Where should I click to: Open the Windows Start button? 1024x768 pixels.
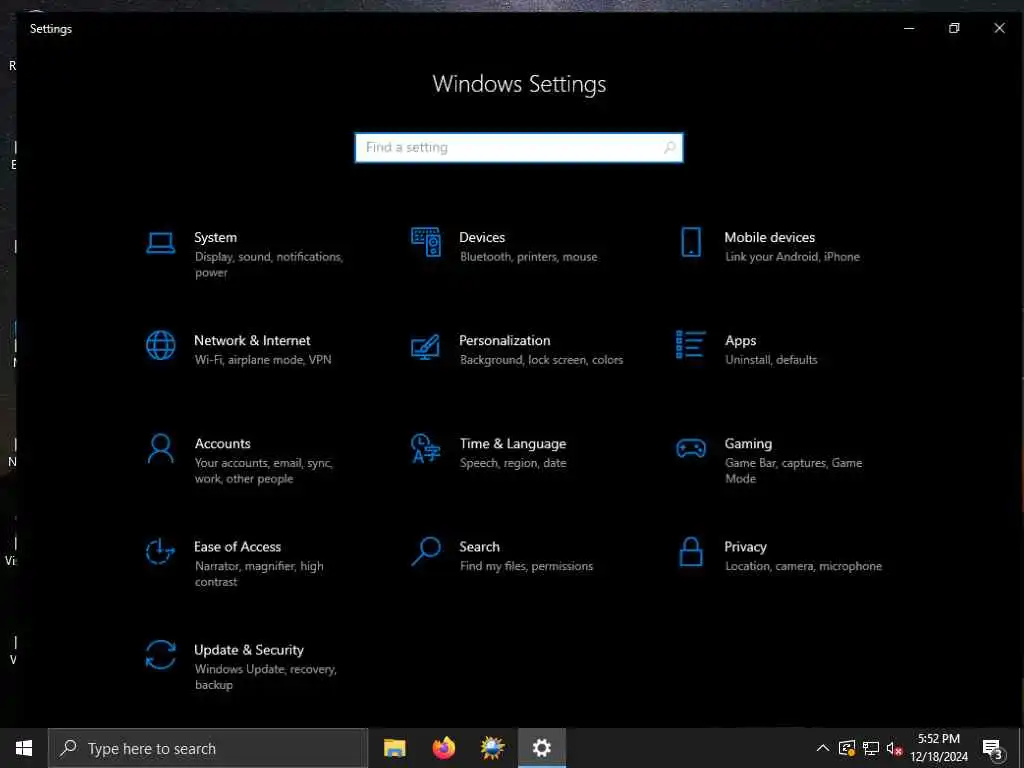coord(24,748)
